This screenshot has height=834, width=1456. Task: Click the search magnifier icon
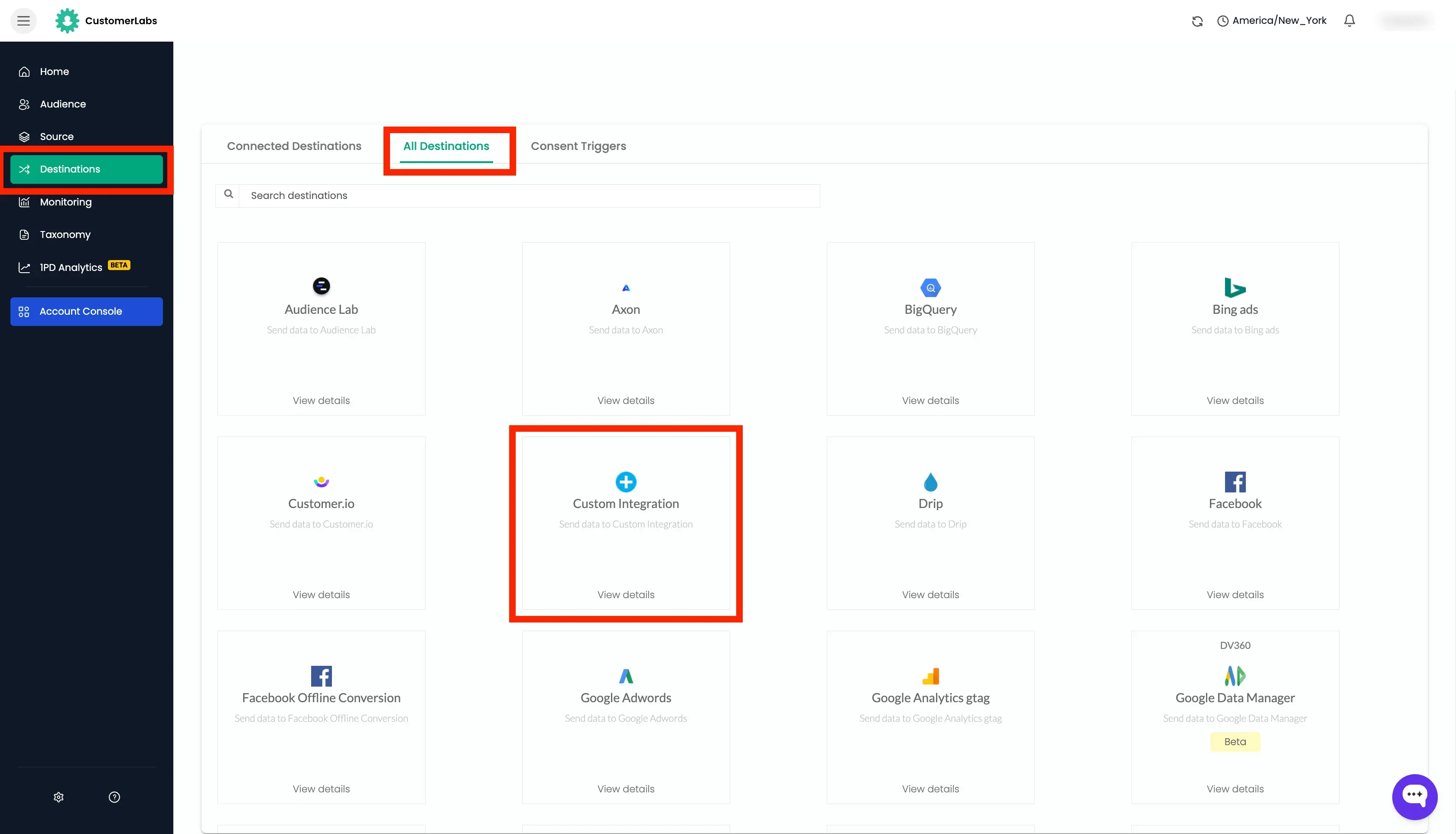tap(228, 194)
